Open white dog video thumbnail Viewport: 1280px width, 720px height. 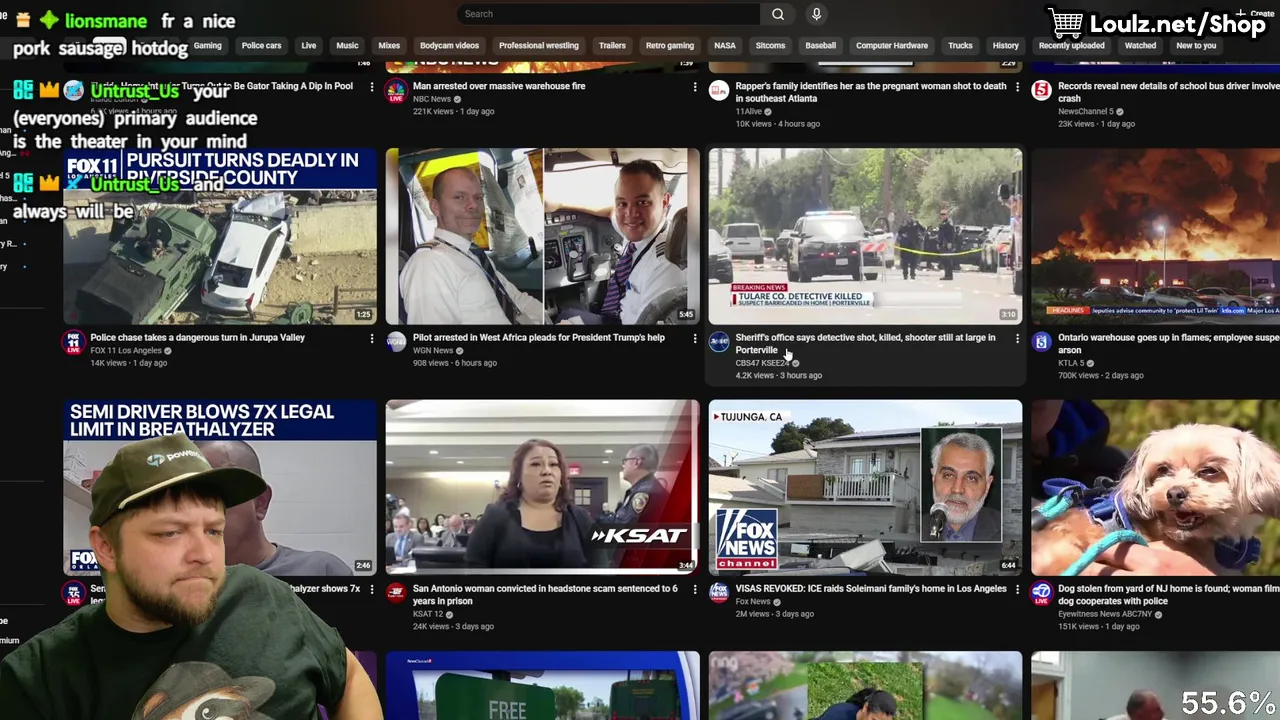[1156, 487]
